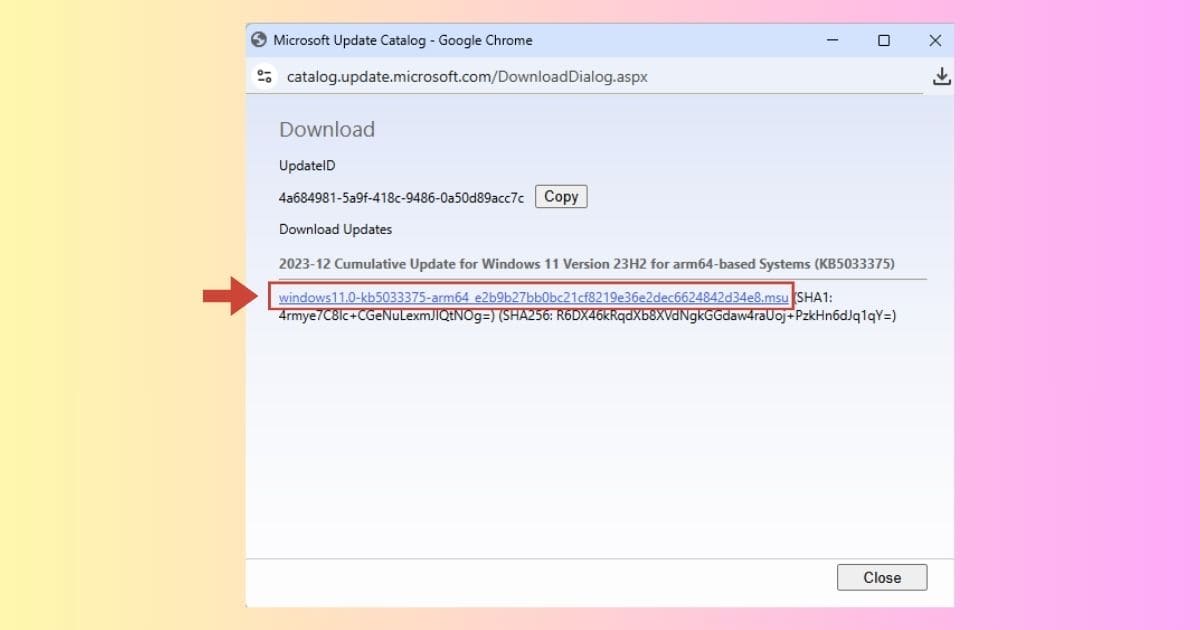Copy the UpdateID with the Copy button
Image resolution: width=1200 pixels, height=630 pixels.
(x=561, y=197)
